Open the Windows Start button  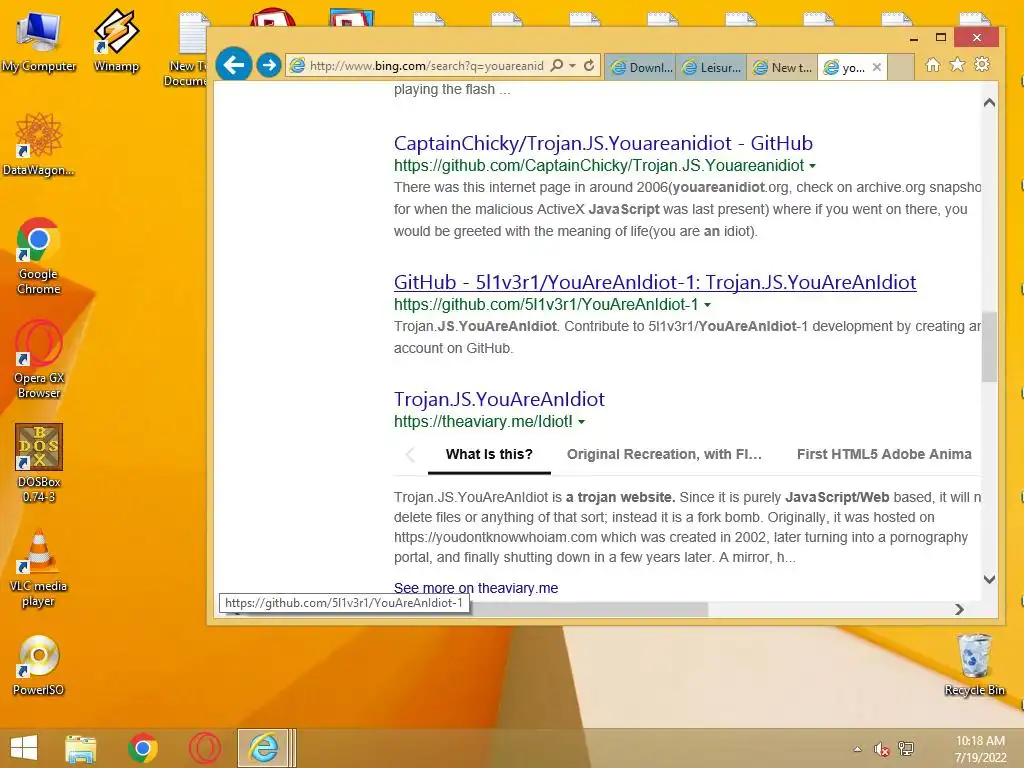[x=24, y=748]
